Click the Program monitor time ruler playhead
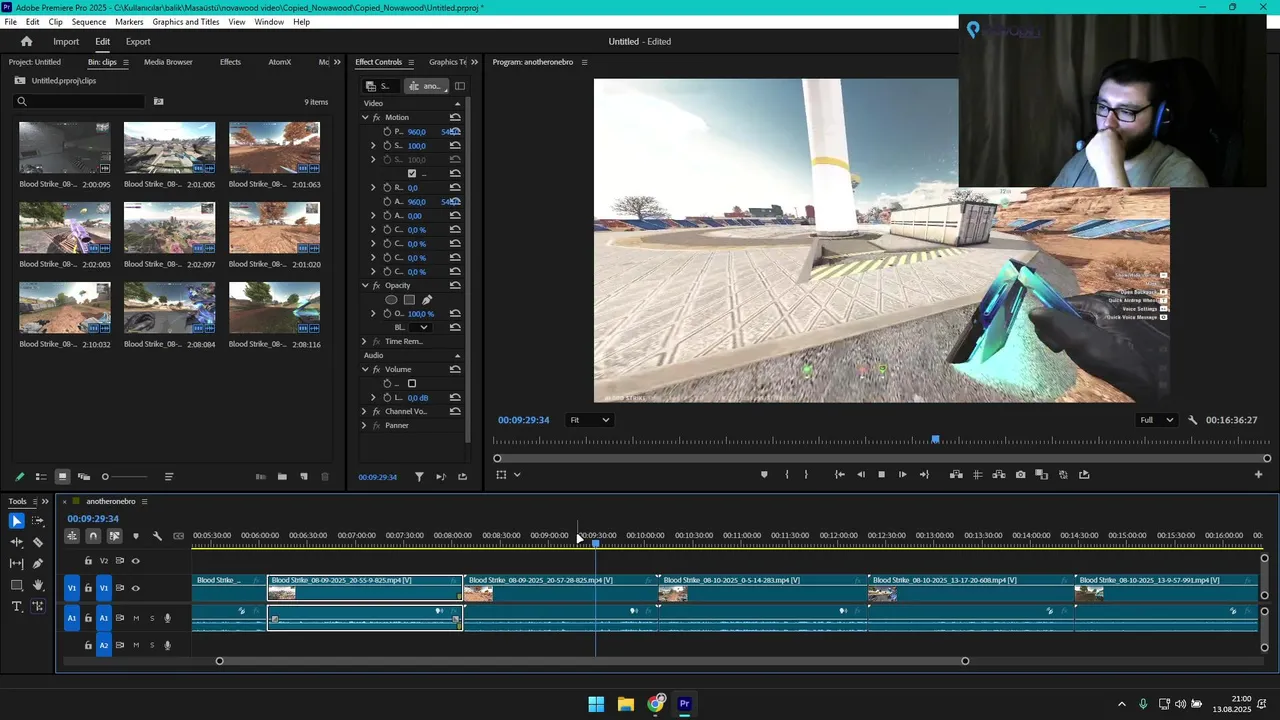The width and height of the screenshot is (1280, 720). 936,440
